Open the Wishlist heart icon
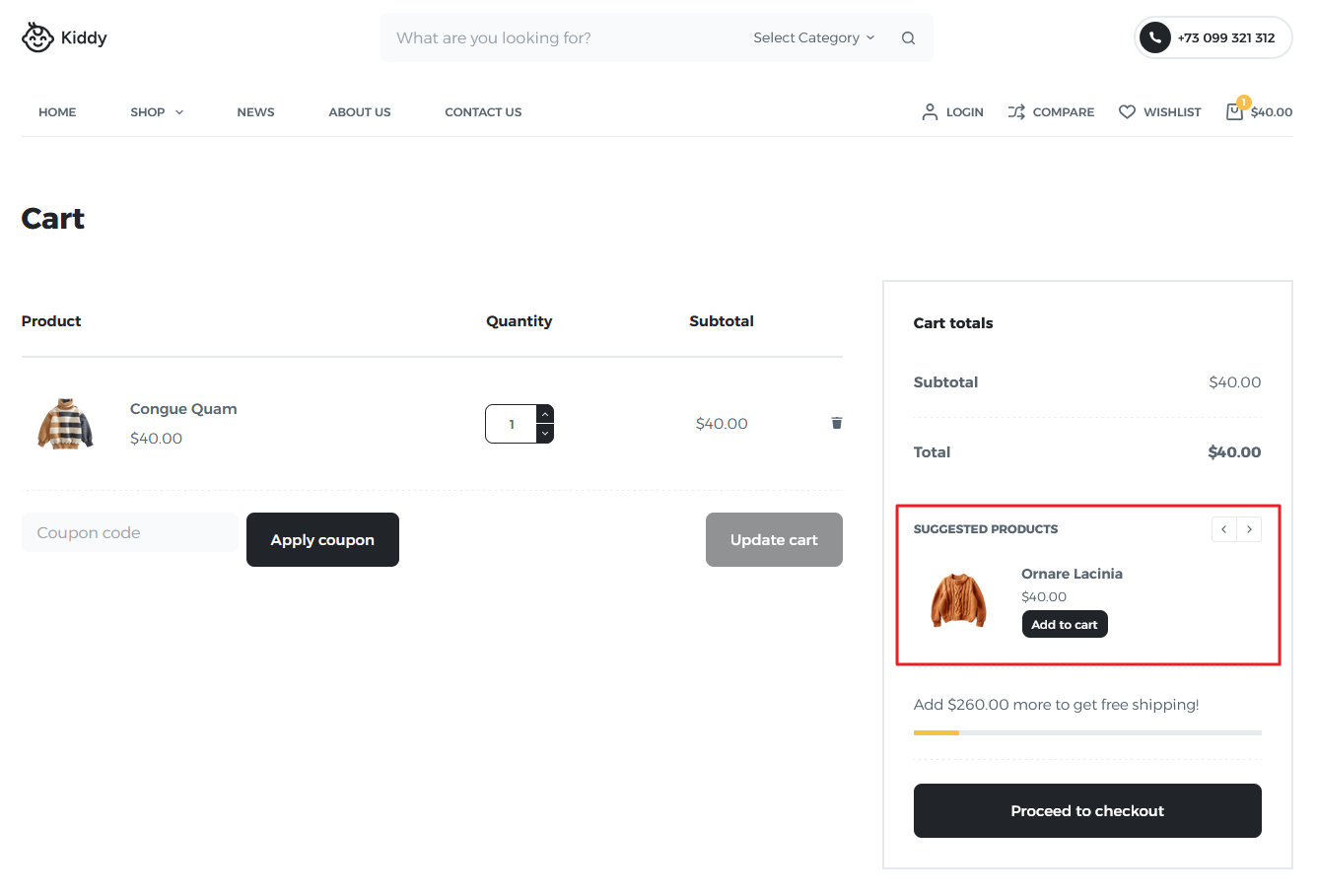1317x896 pixels. pyautogui.click(x=1127, y=111)
